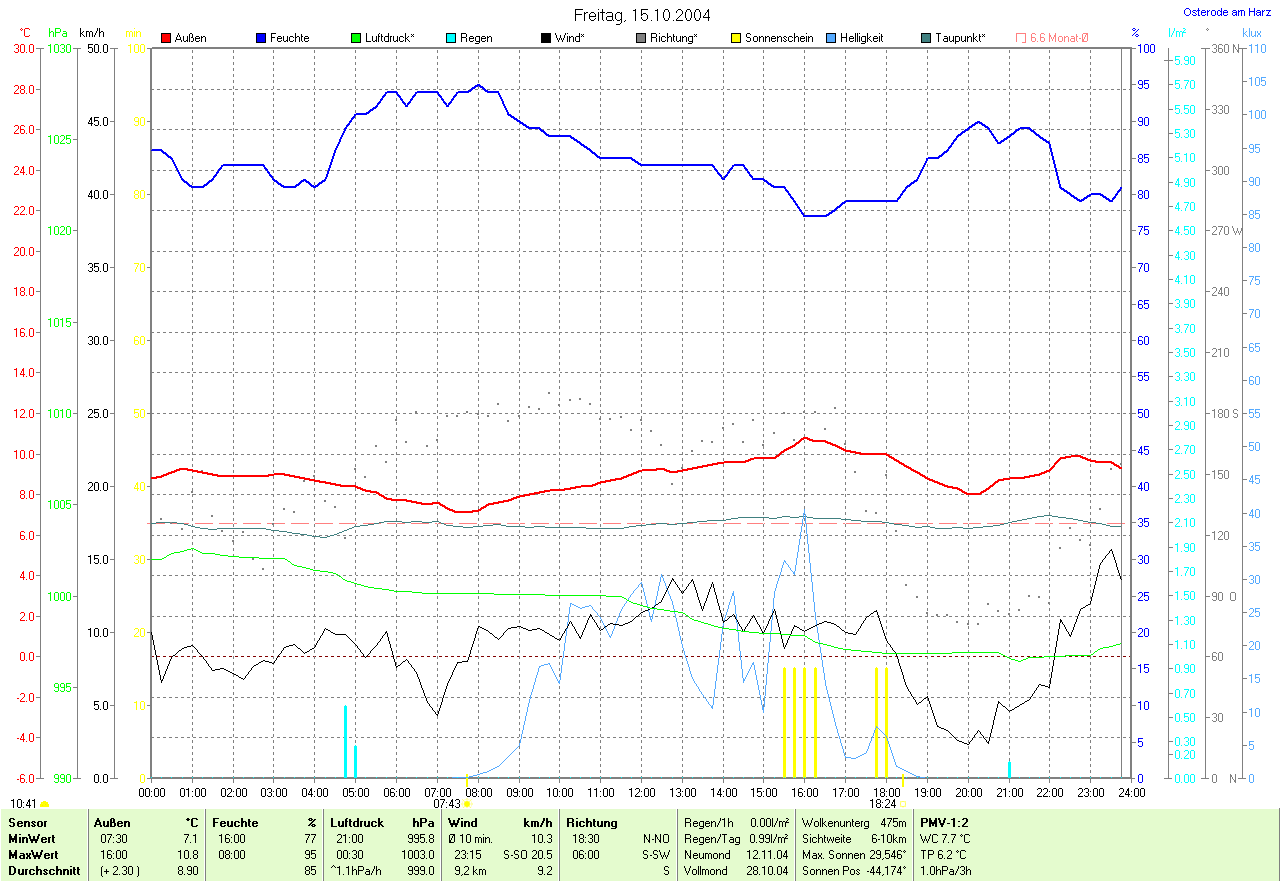The width and height of the screenshot is (1280, 881).
Task: Click the yellow Sonnenschein legend square
Action: click(x=736, y=38)
